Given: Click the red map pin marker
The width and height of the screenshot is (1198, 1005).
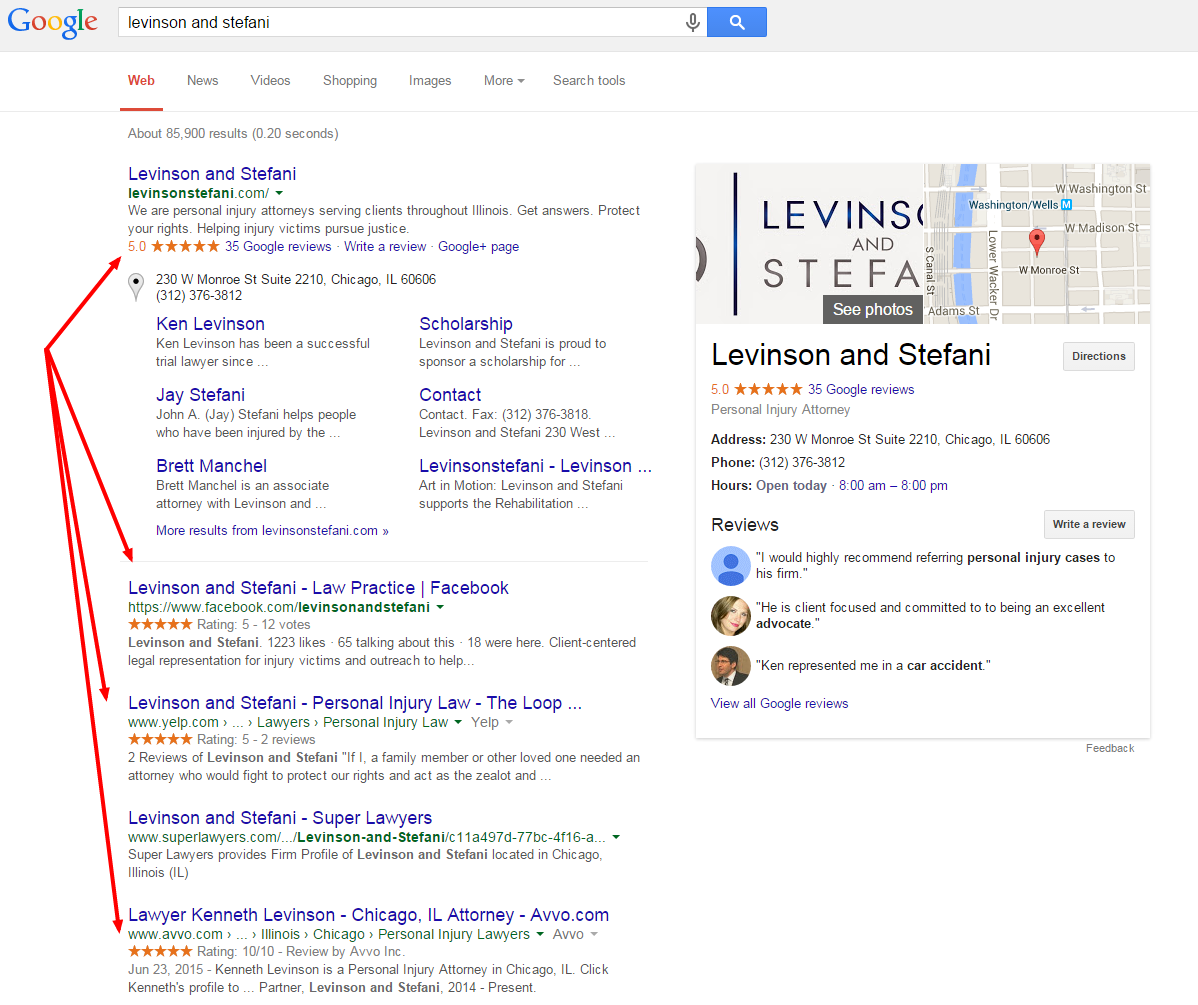Looking at the screenshot, I should (1037, 240).
